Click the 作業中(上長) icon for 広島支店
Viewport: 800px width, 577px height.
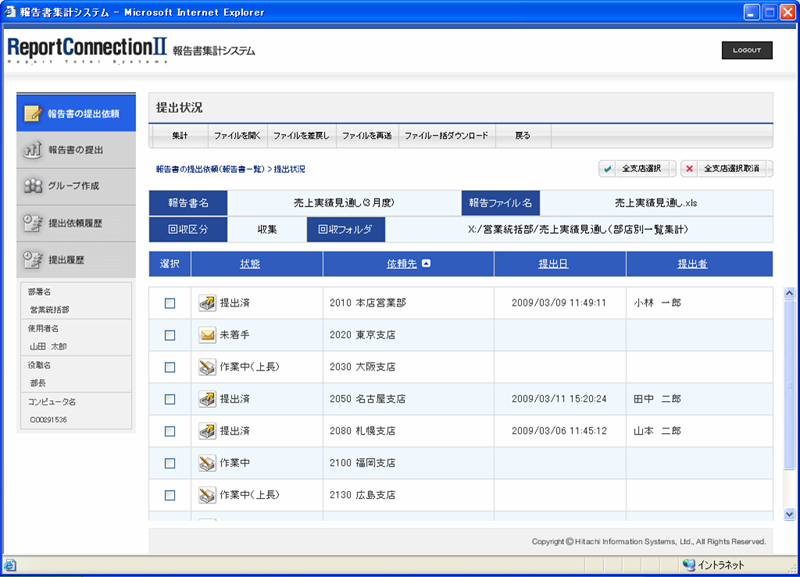pos(207,495)
